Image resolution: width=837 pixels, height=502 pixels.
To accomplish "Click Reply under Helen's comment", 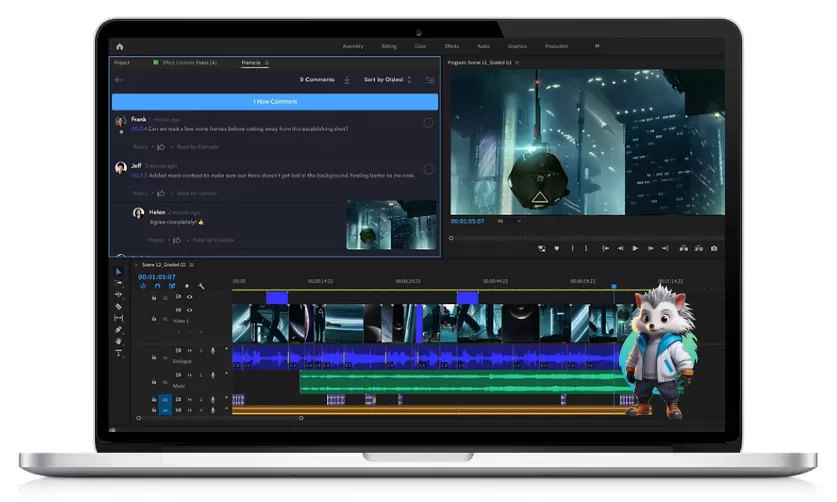I will [156, 240].
